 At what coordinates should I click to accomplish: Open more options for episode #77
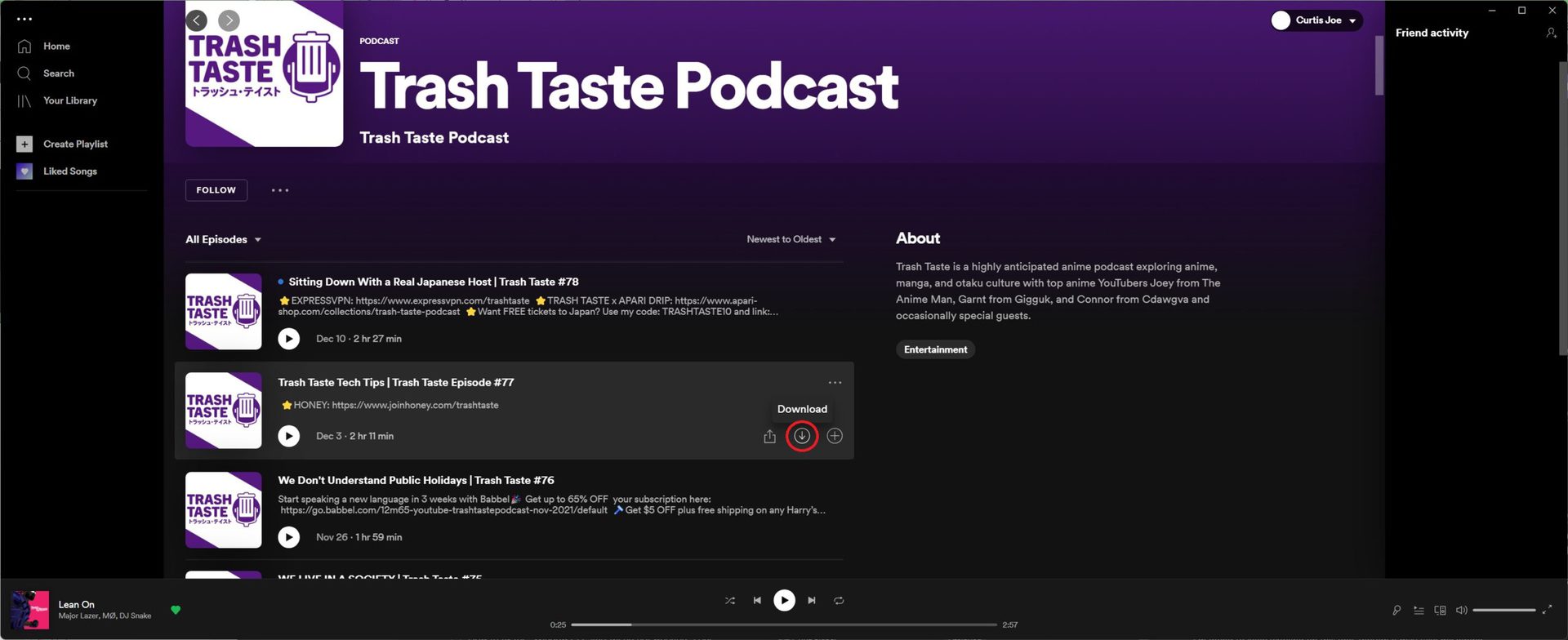835,383
